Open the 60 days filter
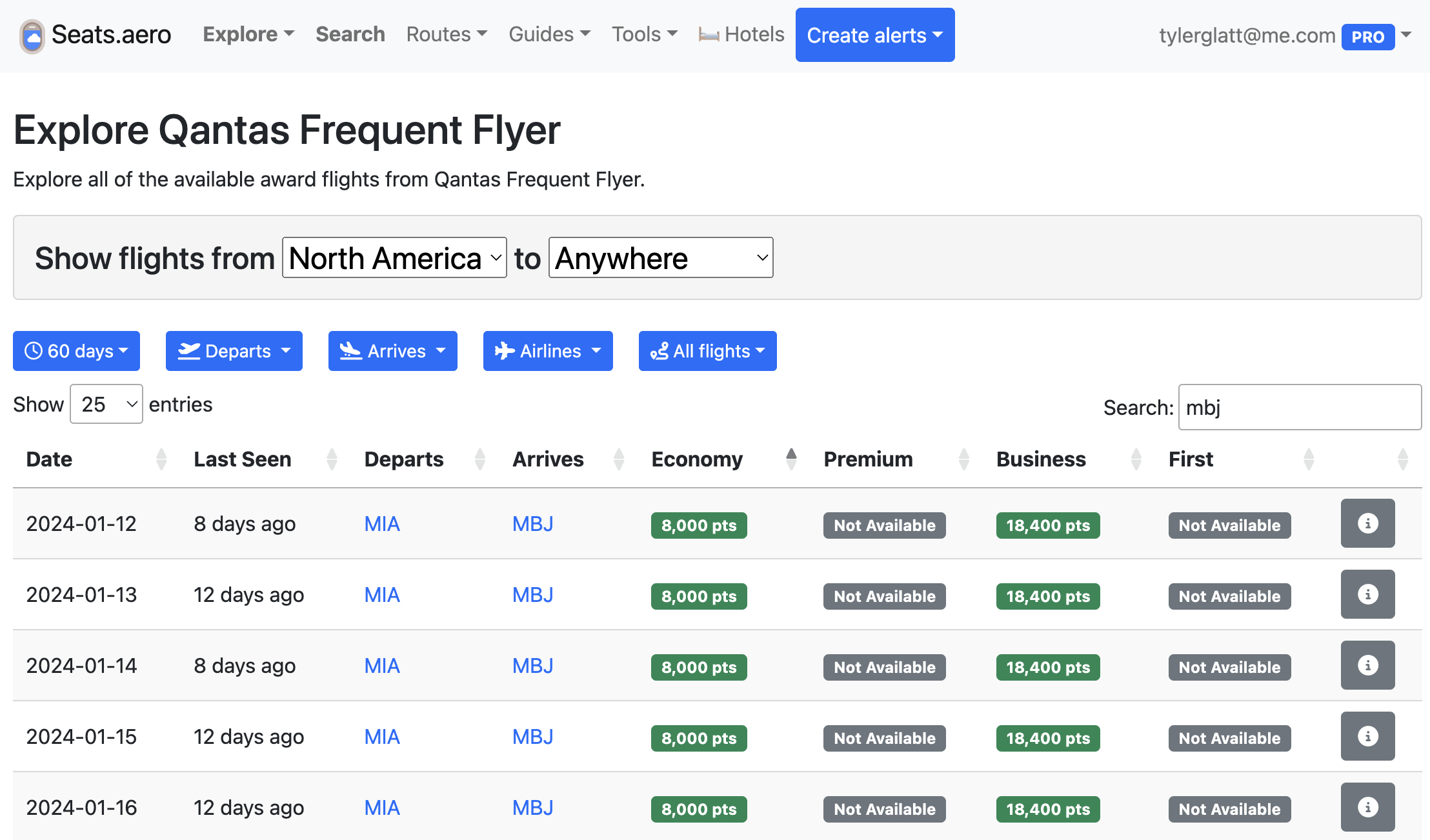Image resolution: width=1430 pixels, height=840 pixels. (76, 351)
